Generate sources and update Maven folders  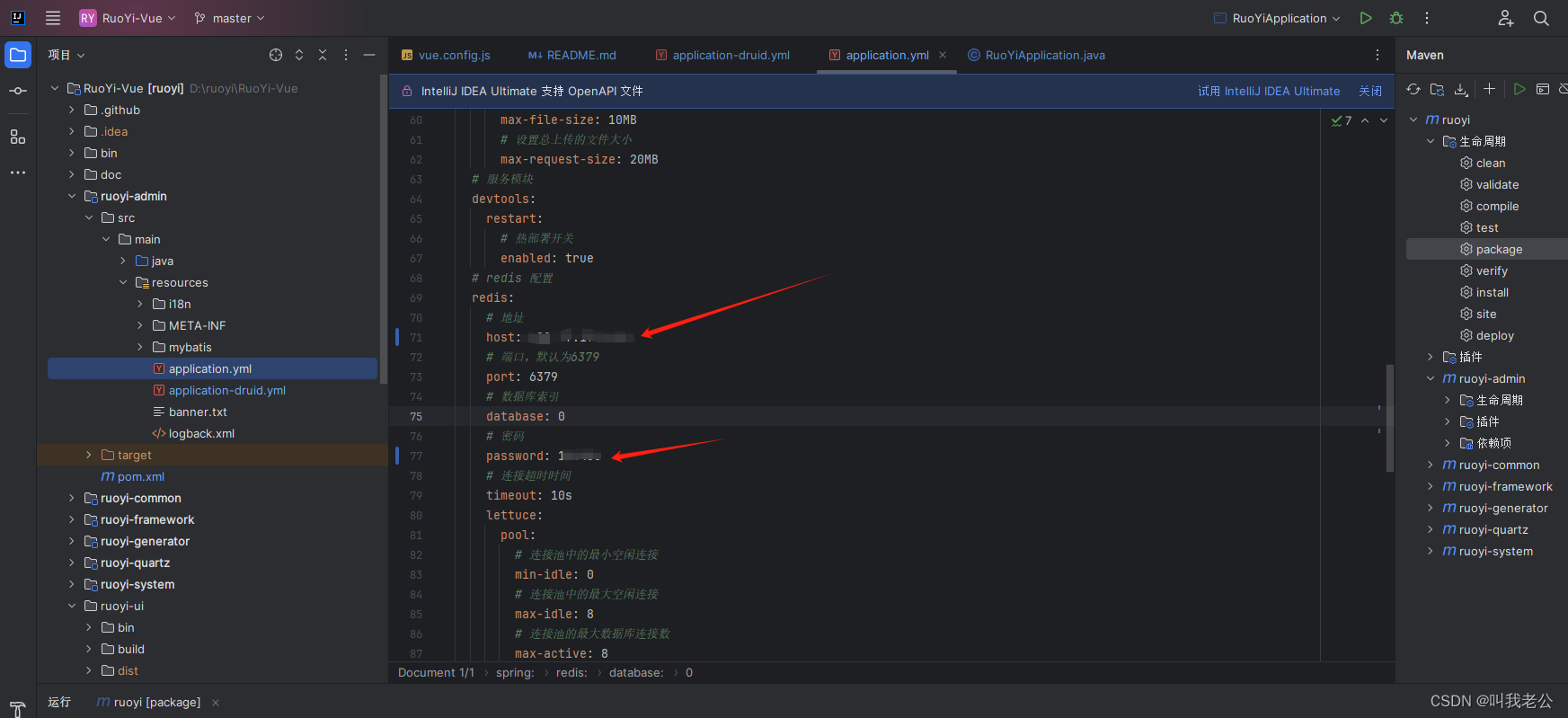pyautogui.click(x=1438, y=89)
